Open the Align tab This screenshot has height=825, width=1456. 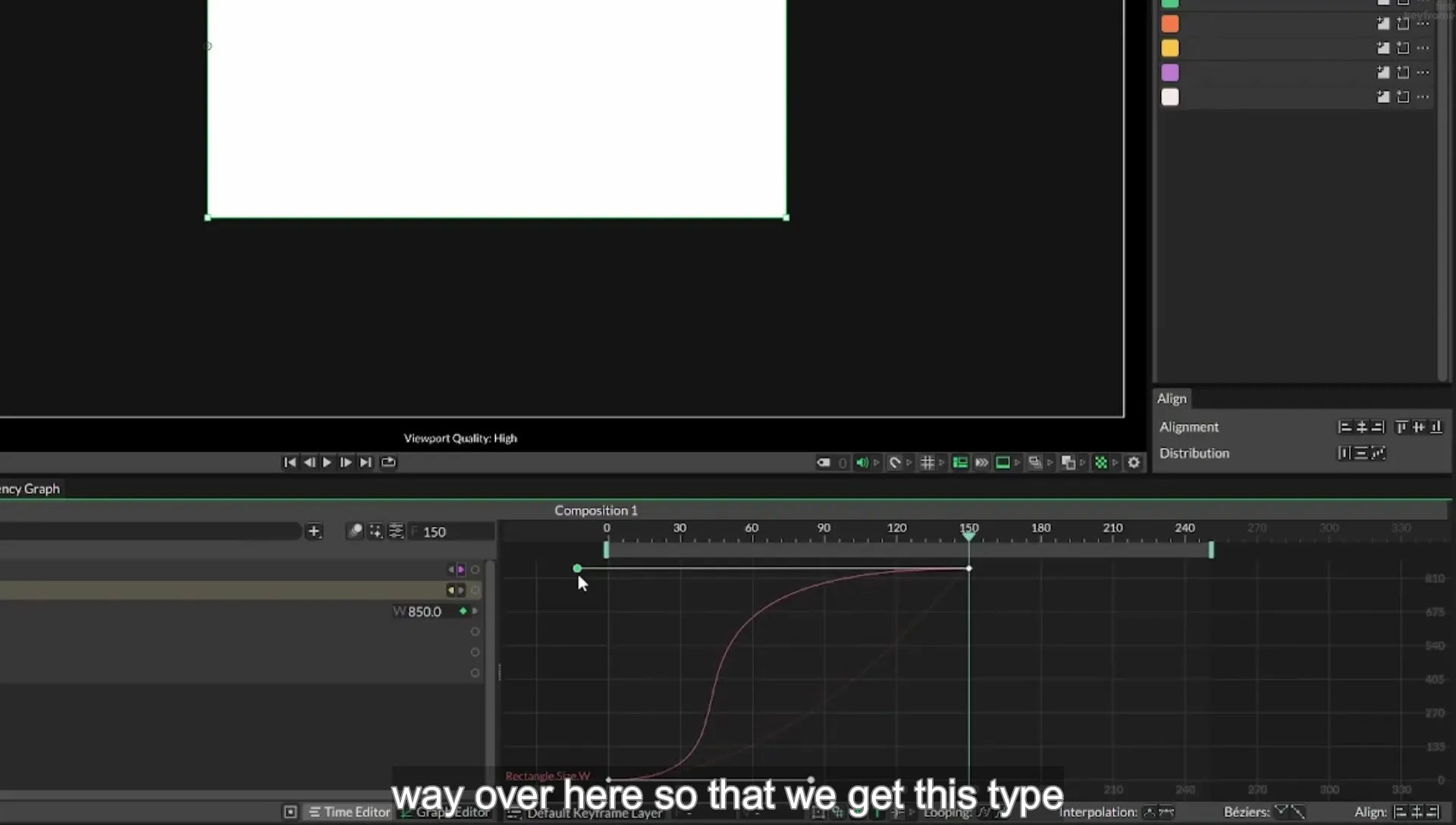pyautogui.click(x=1172, y=399)
